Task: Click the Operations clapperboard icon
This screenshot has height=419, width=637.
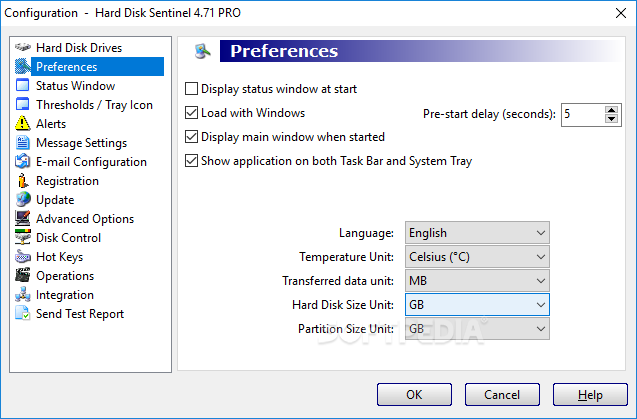Action: point(23,276)
